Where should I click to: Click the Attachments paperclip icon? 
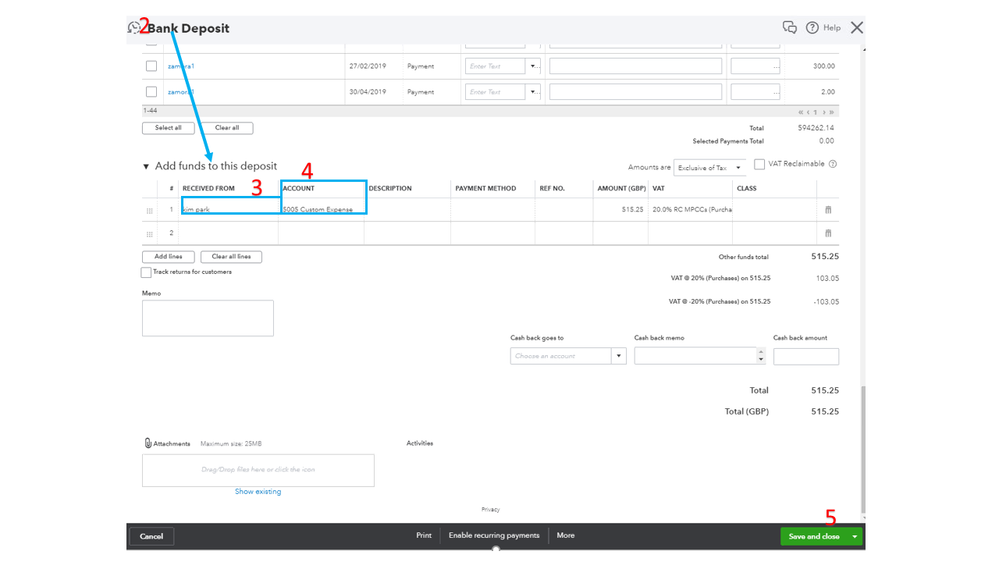coord(148,443)
